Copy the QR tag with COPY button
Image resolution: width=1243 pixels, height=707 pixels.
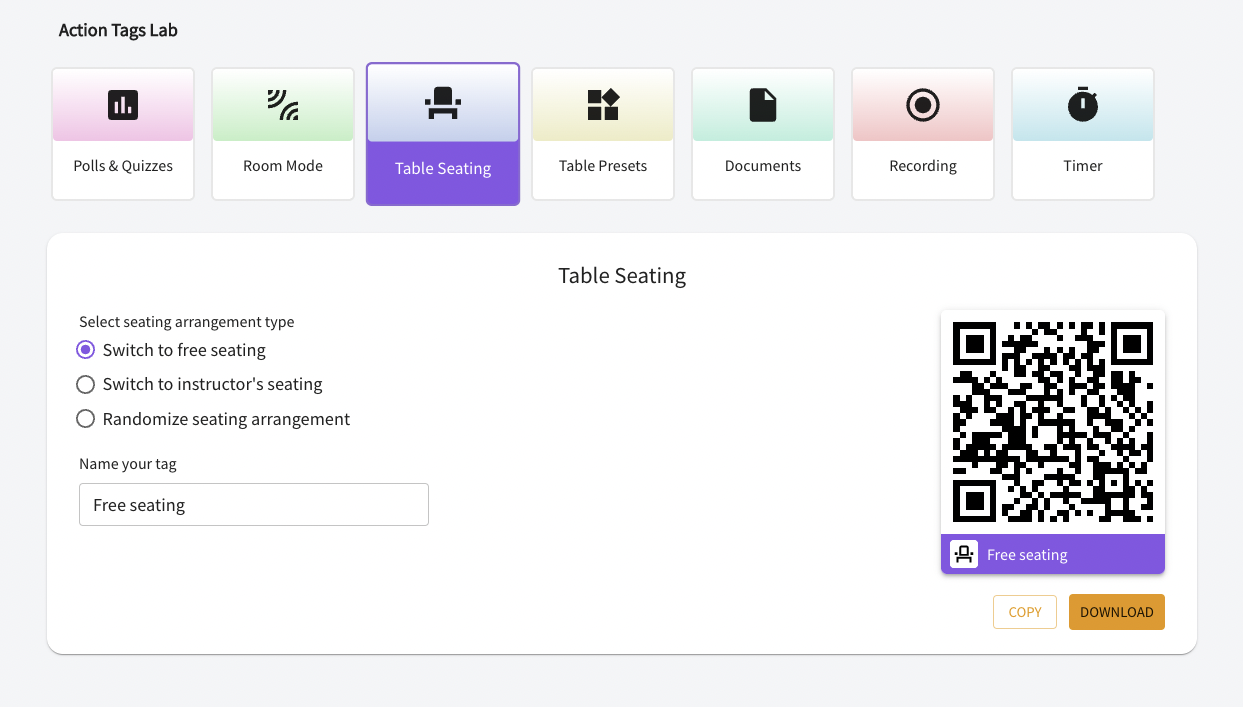tap(1025, 612)
